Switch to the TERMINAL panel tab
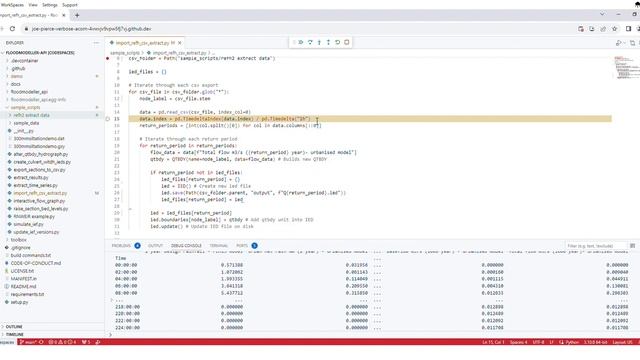640x360 pixels. [219, 246]
